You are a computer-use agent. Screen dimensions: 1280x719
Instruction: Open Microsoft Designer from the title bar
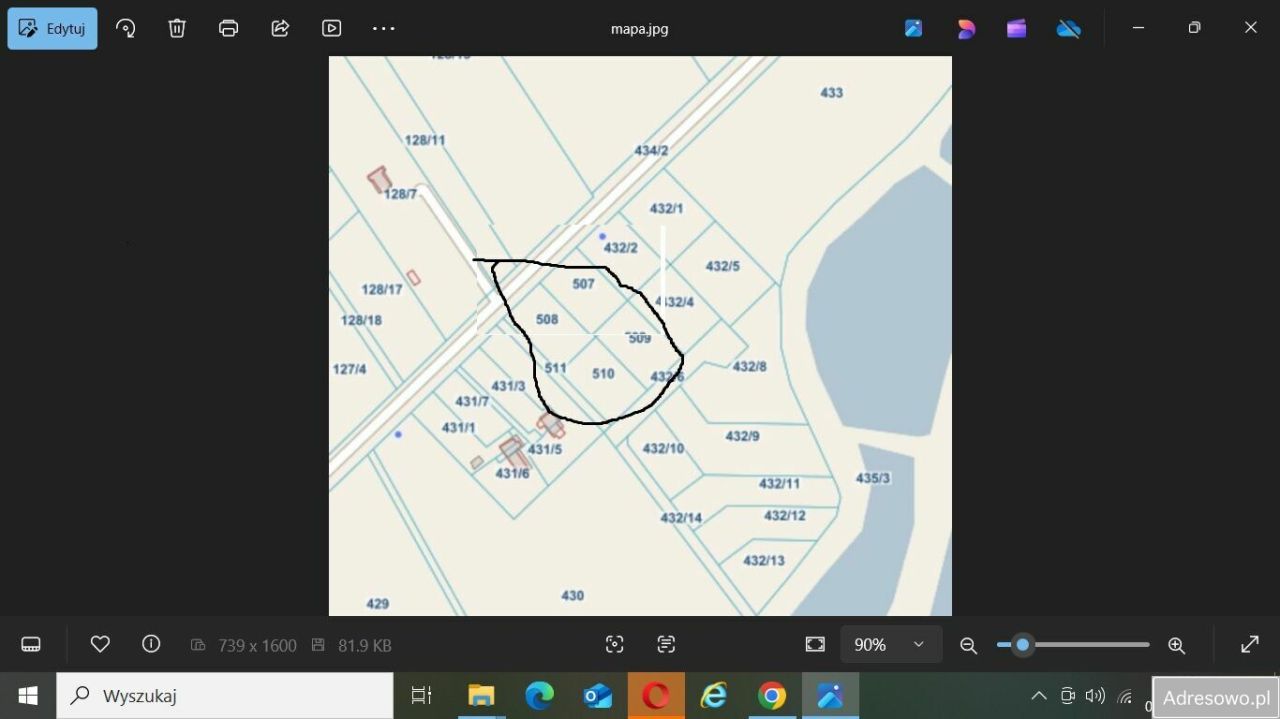tap(966, 28)
